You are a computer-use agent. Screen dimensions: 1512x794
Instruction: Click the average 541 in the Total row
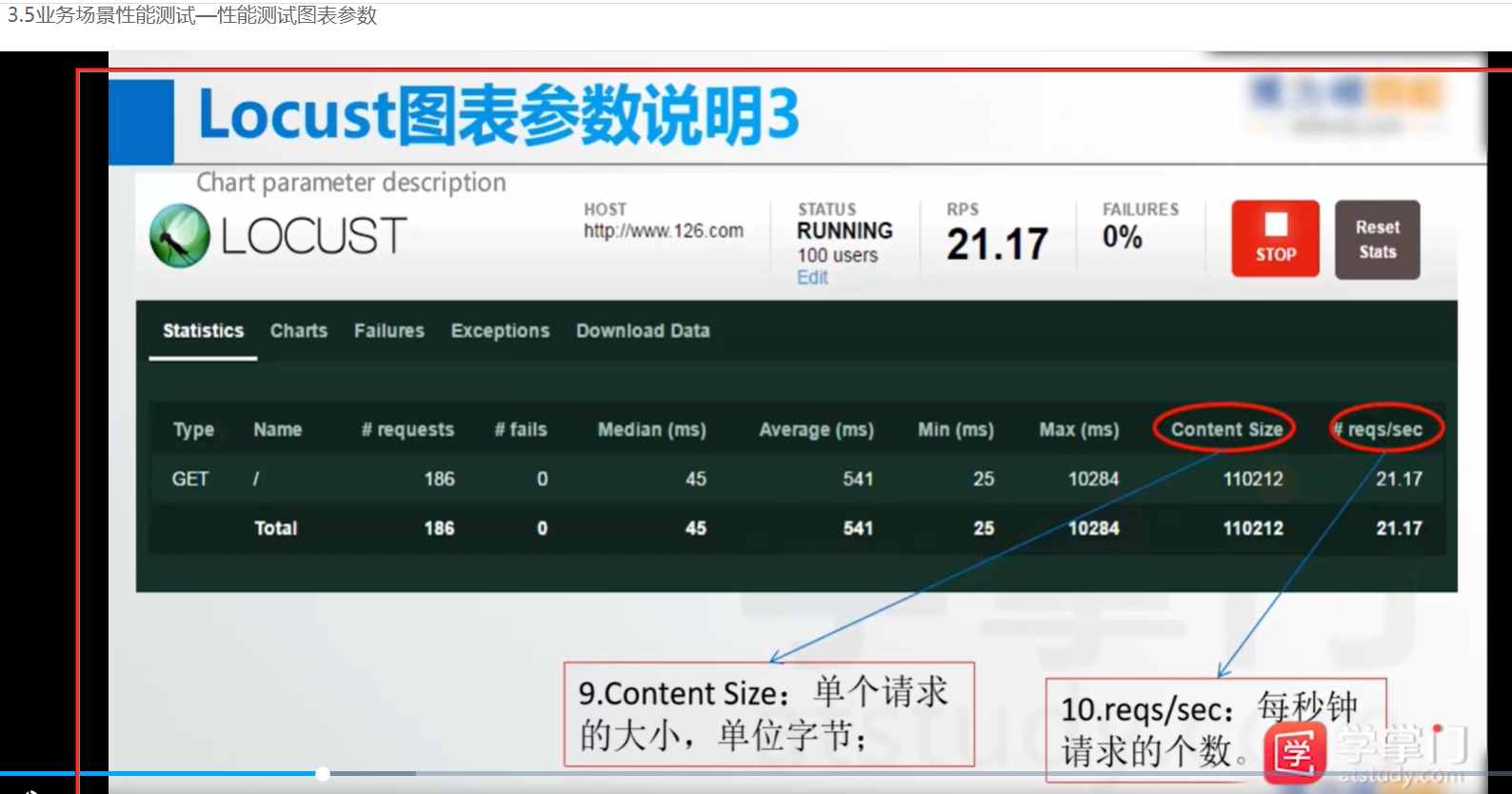[x=858, y=528]
